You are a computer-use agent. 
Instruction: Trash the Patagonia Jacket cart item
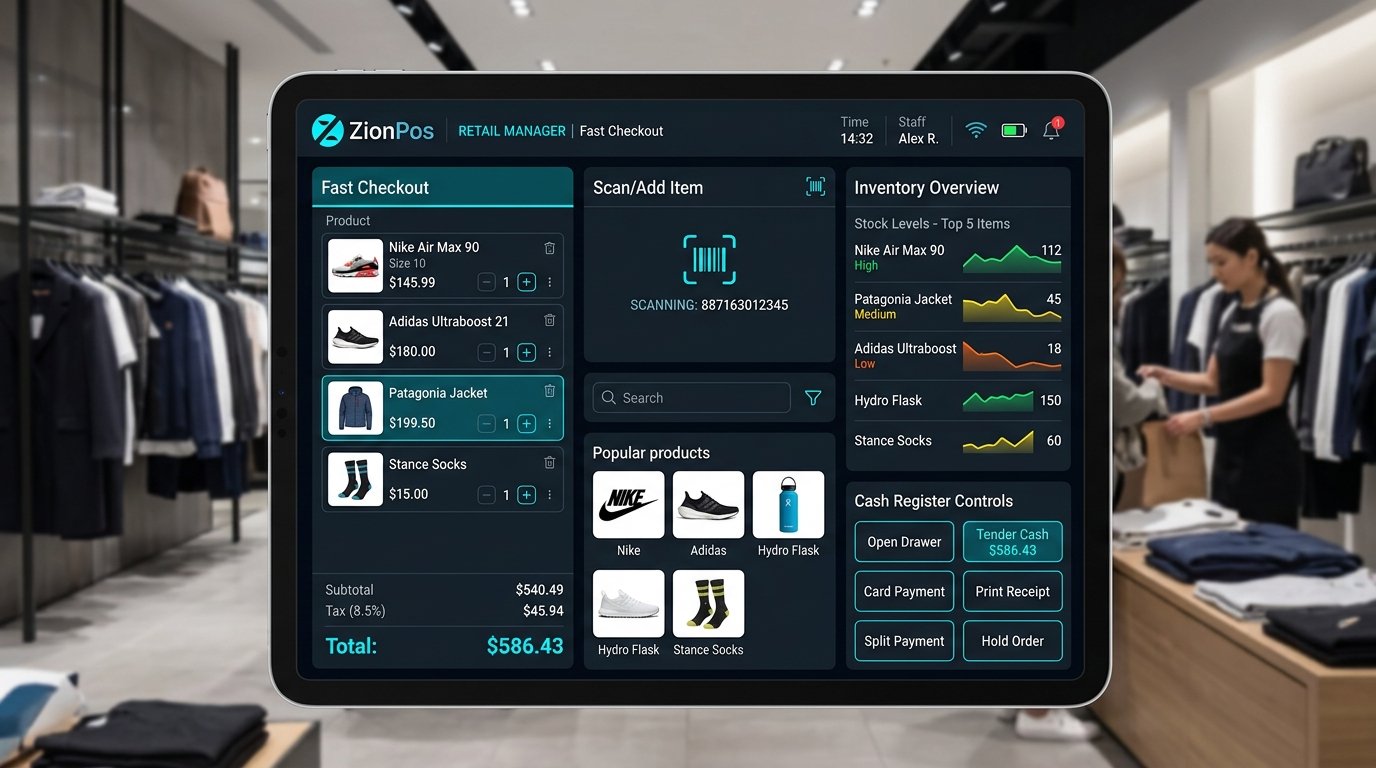point(549,391)
